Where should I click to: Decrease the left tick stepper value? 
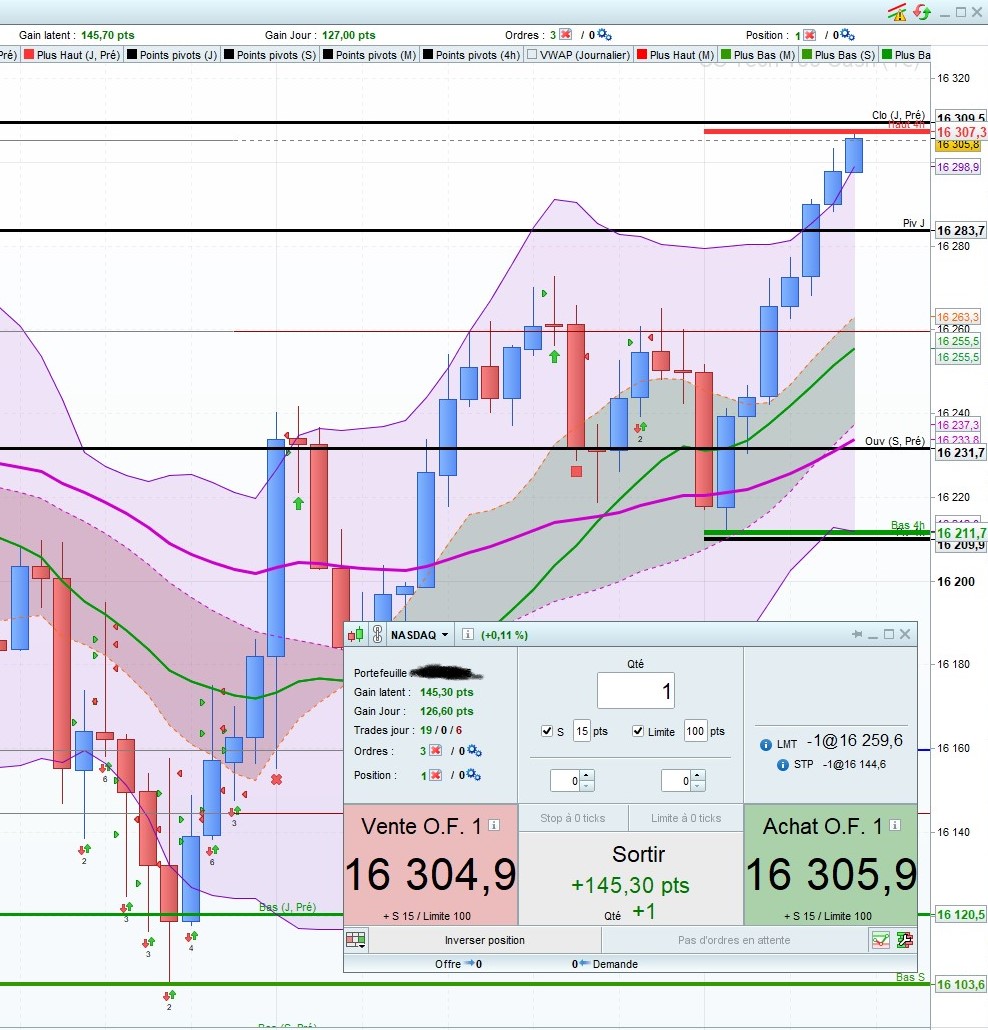click(x=587, y=786)
